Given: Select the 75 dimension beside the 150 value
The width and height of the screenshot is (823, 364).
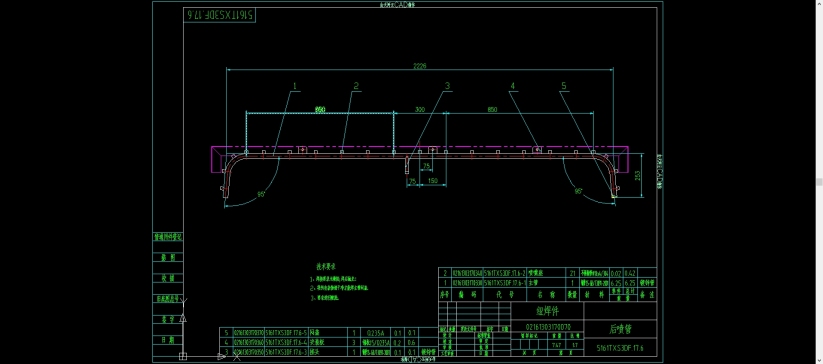Looking at the screenshot, I should point(413,181).
